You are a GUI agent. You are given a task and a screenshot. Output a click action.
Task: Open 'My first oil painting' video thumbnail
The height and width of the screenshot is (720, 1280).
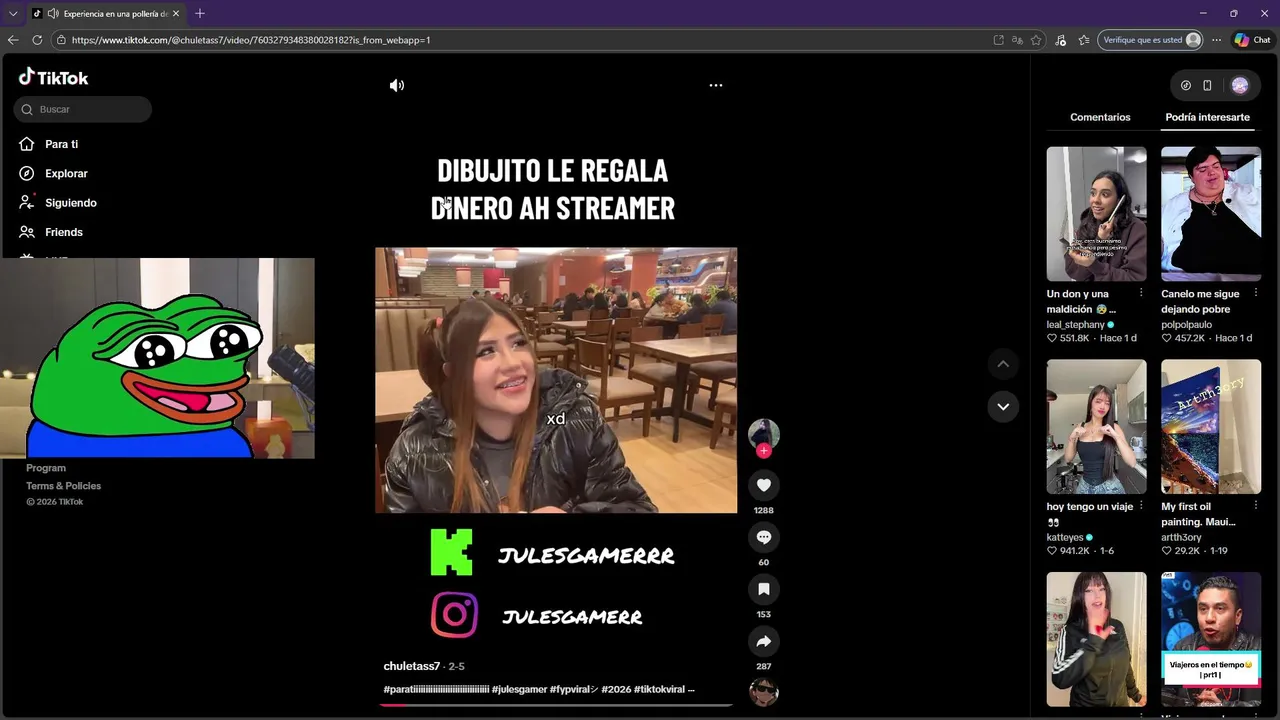tap(1211, 427)
